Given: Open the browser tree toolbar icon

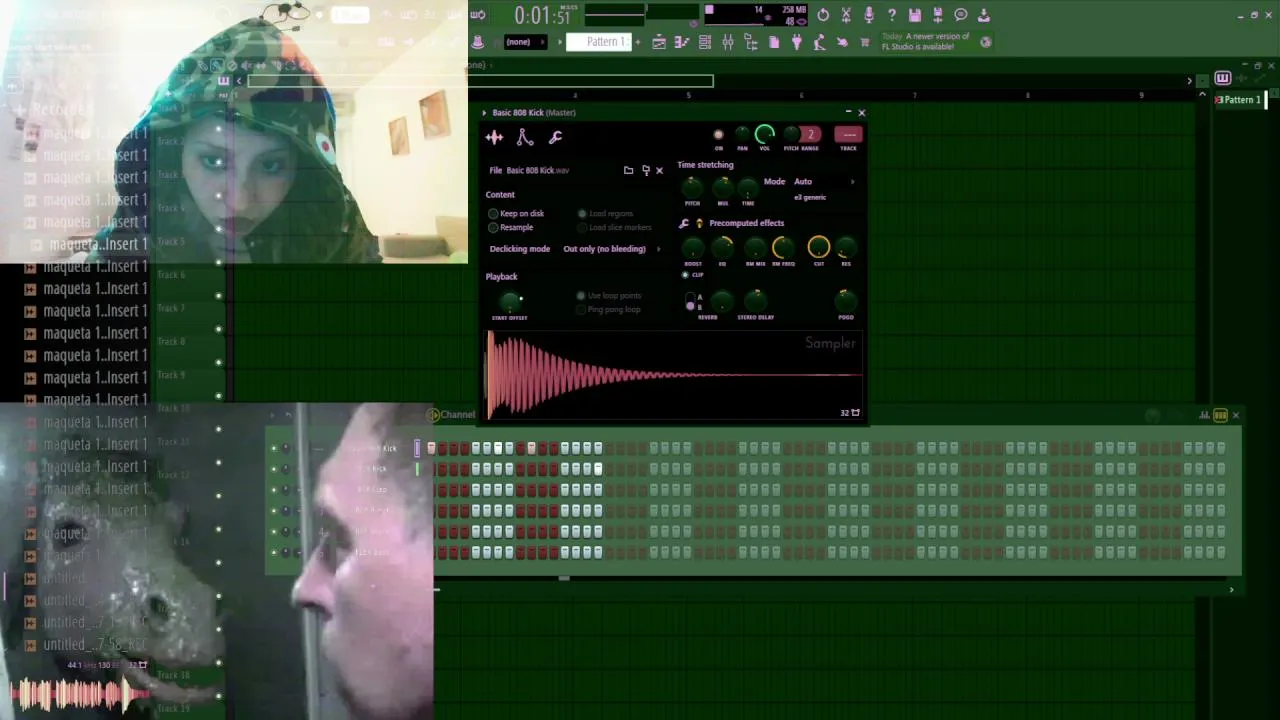Looking at the screenshot, I should tap(751, 42).
